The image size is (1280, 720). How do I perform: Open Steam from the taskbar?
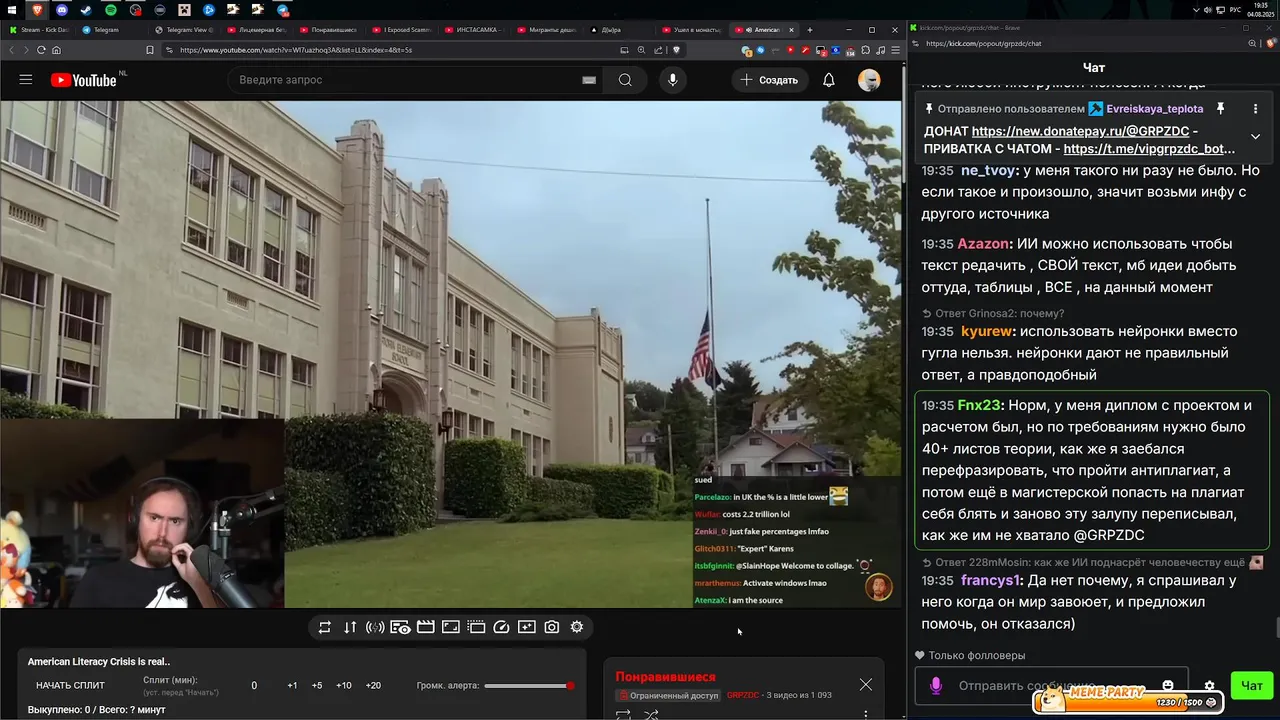pos(87,10)
